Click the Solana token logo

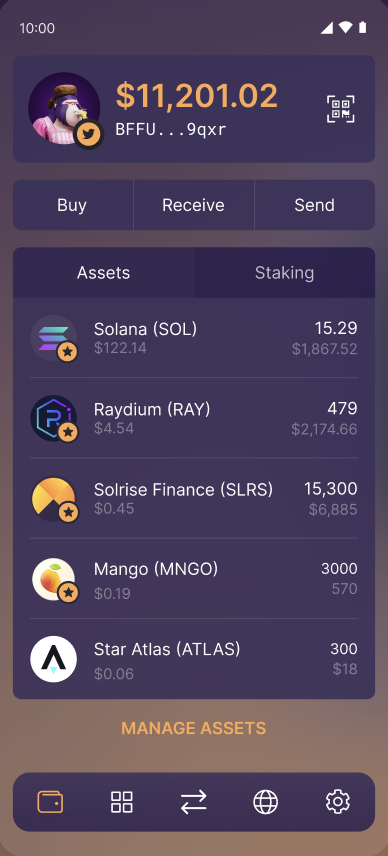click(53, 338)
